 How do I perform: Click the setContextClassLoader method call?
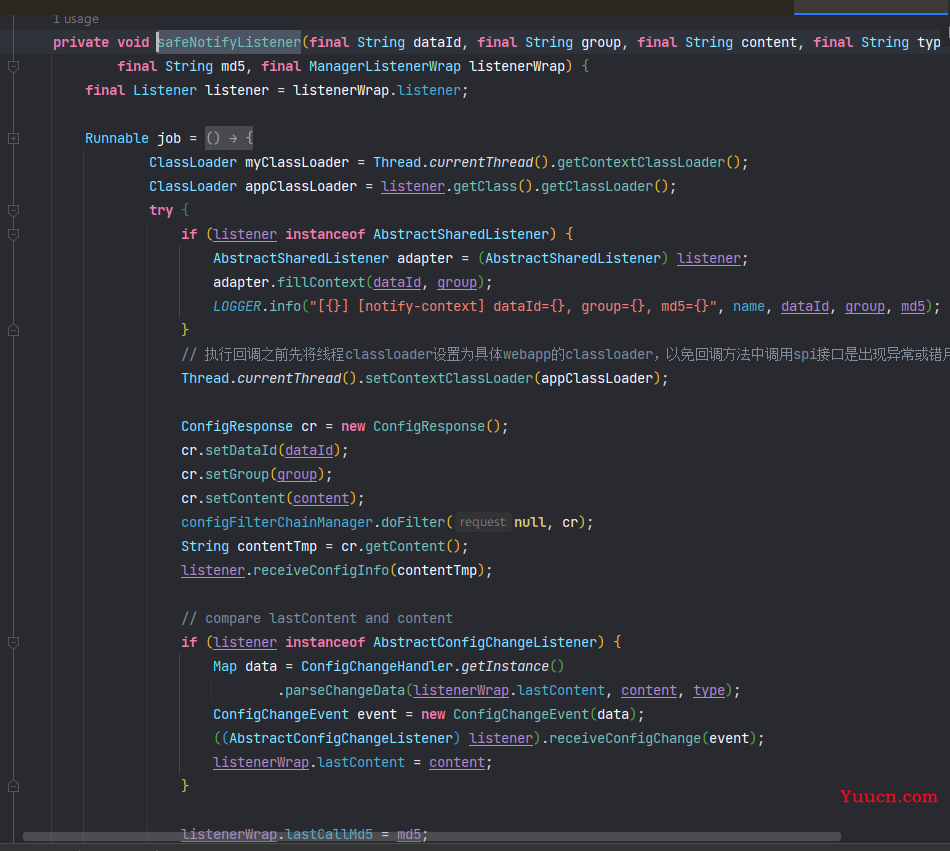[x=449, y=379]
